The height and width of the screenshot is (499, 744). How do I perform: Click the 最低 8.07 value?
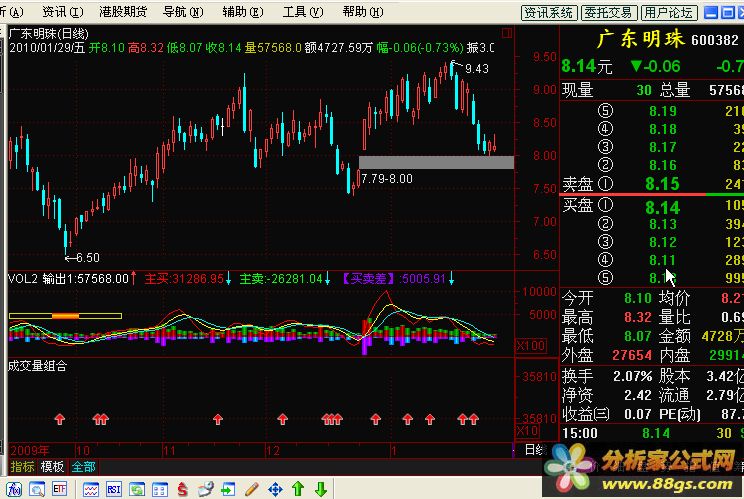point(638,336)
